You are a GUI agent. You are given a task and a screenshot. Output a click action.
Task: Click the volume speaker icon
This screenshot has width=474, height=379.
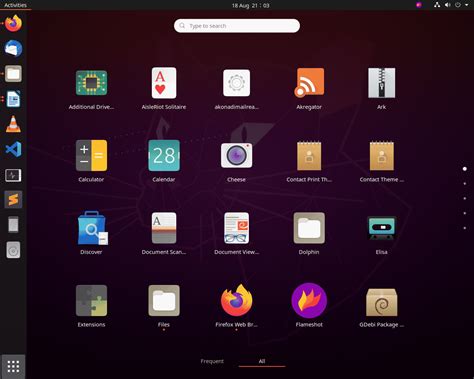(447, 5)
